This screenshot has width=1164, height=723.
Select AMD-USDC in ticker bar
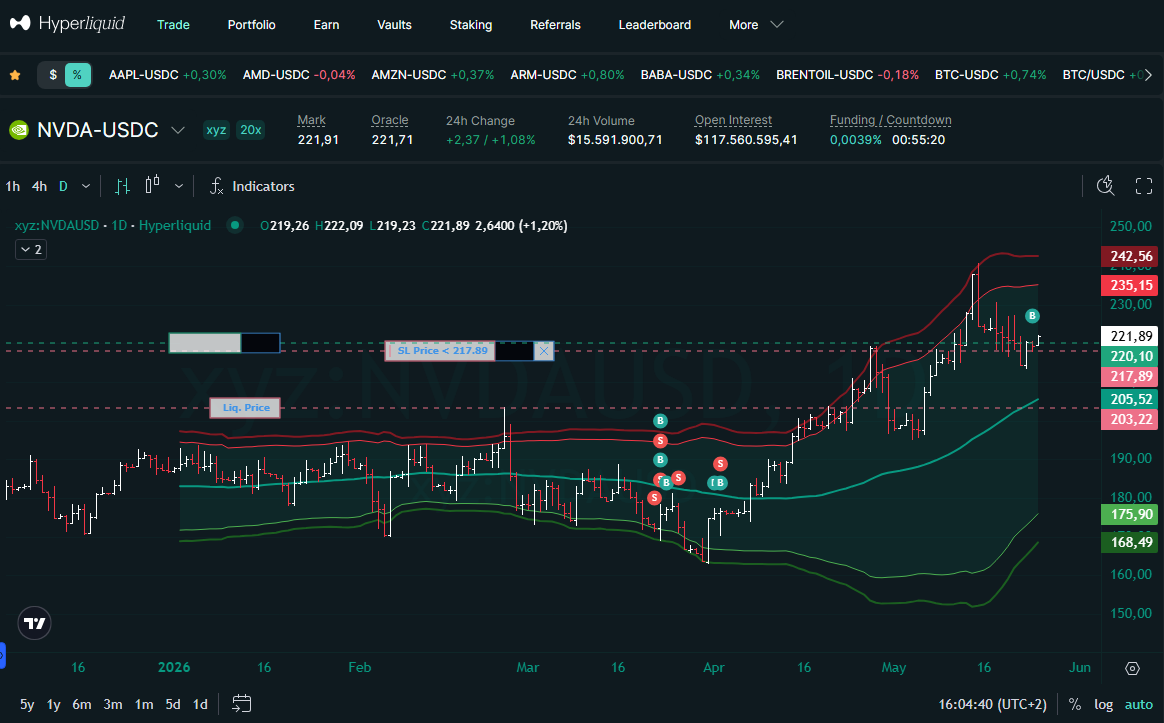click(298, 75)
